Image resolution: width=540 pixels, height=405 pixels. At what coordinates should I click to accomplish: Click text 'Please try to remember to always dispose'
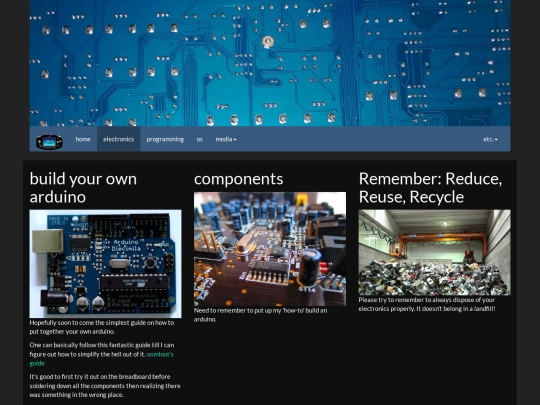click(x=427, y=304)
